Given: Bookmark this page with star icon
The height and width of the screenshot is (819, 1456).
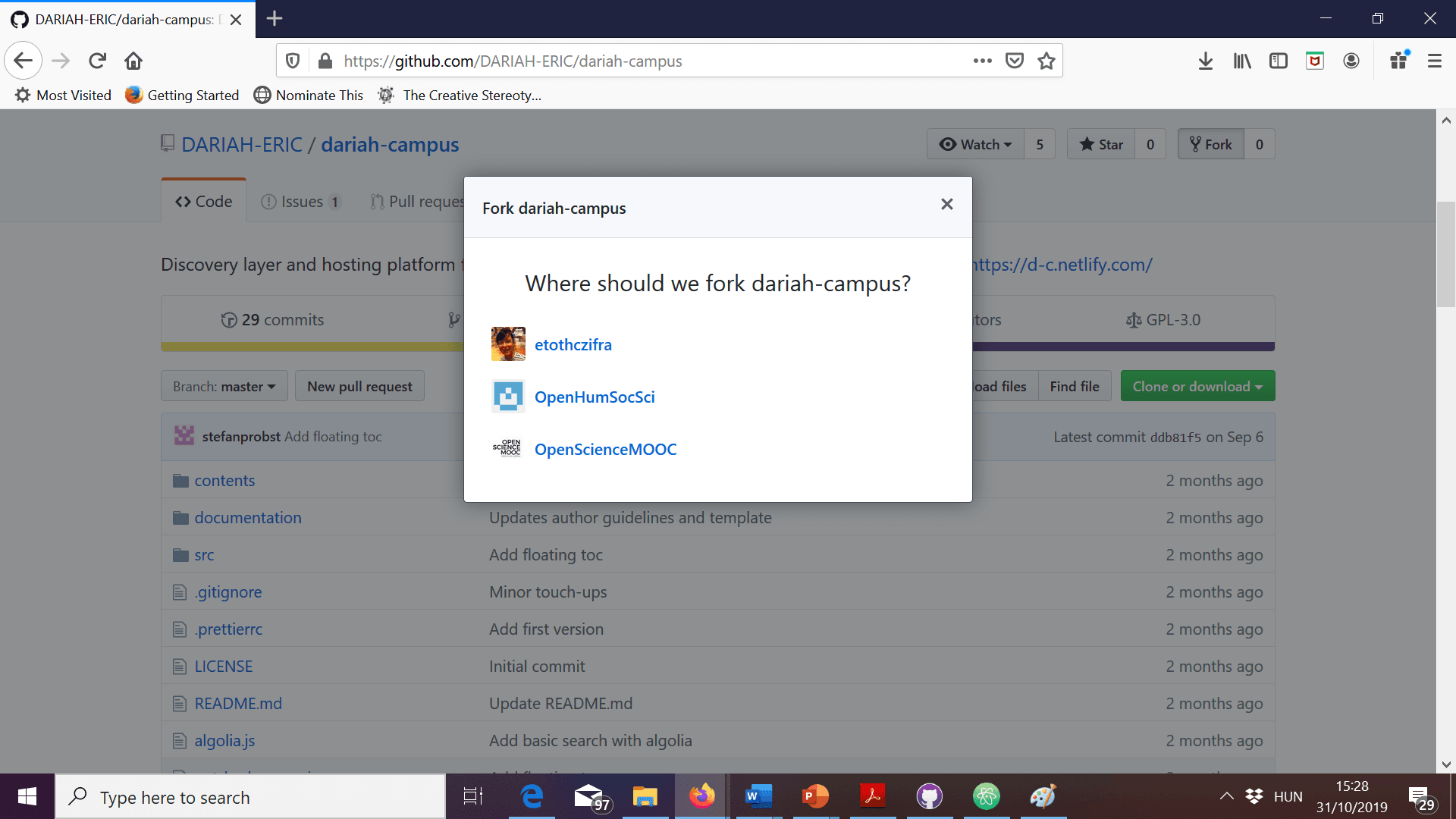Looking at the screenshot, I should (1046, 61).
